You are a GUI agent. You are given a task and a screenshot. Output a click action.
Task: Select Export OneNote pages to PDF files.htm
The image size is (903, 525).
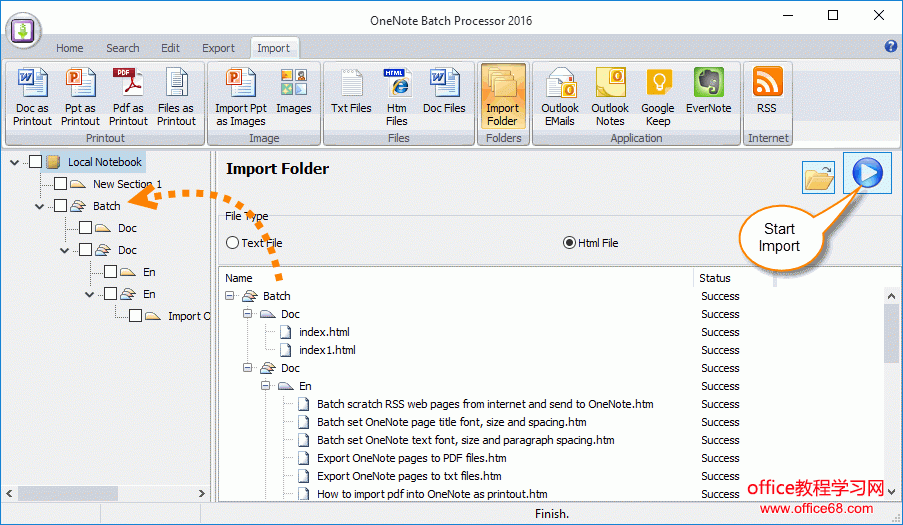pyautogui.click(x=412, y=458)
